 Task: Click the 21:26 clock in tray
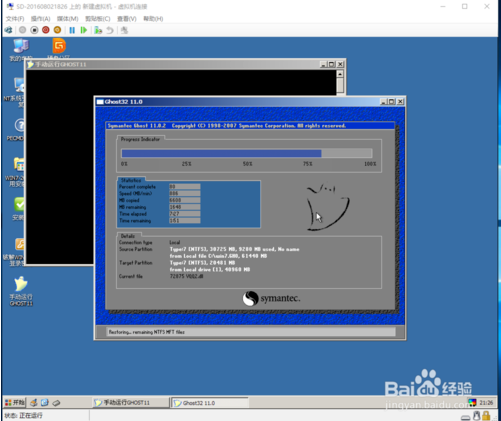pos(486,402)
